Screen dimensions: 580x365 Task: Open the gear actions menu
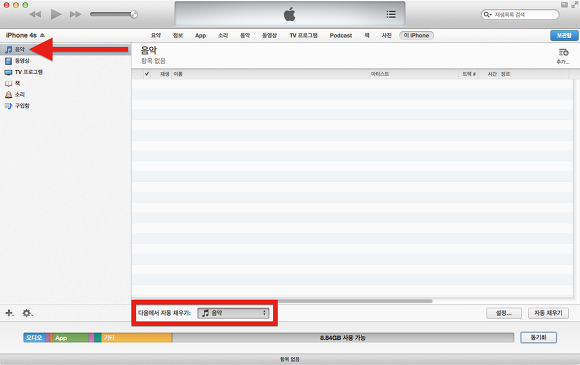pos(27,313)
